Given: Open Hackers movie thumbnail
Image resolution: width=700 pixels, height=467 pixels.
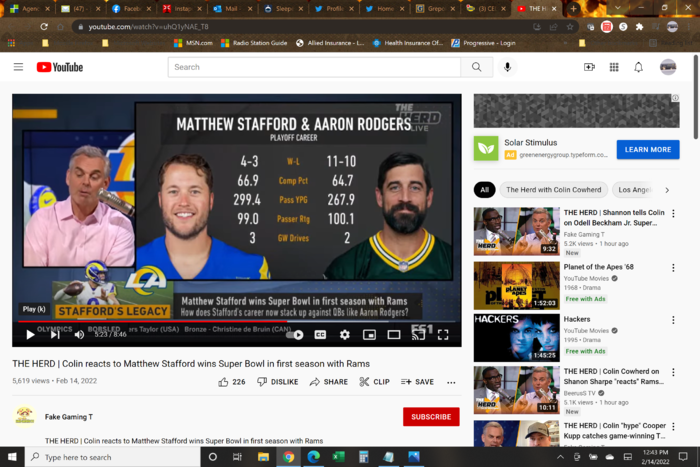Looking at the screenshot, I should point(517,338).
